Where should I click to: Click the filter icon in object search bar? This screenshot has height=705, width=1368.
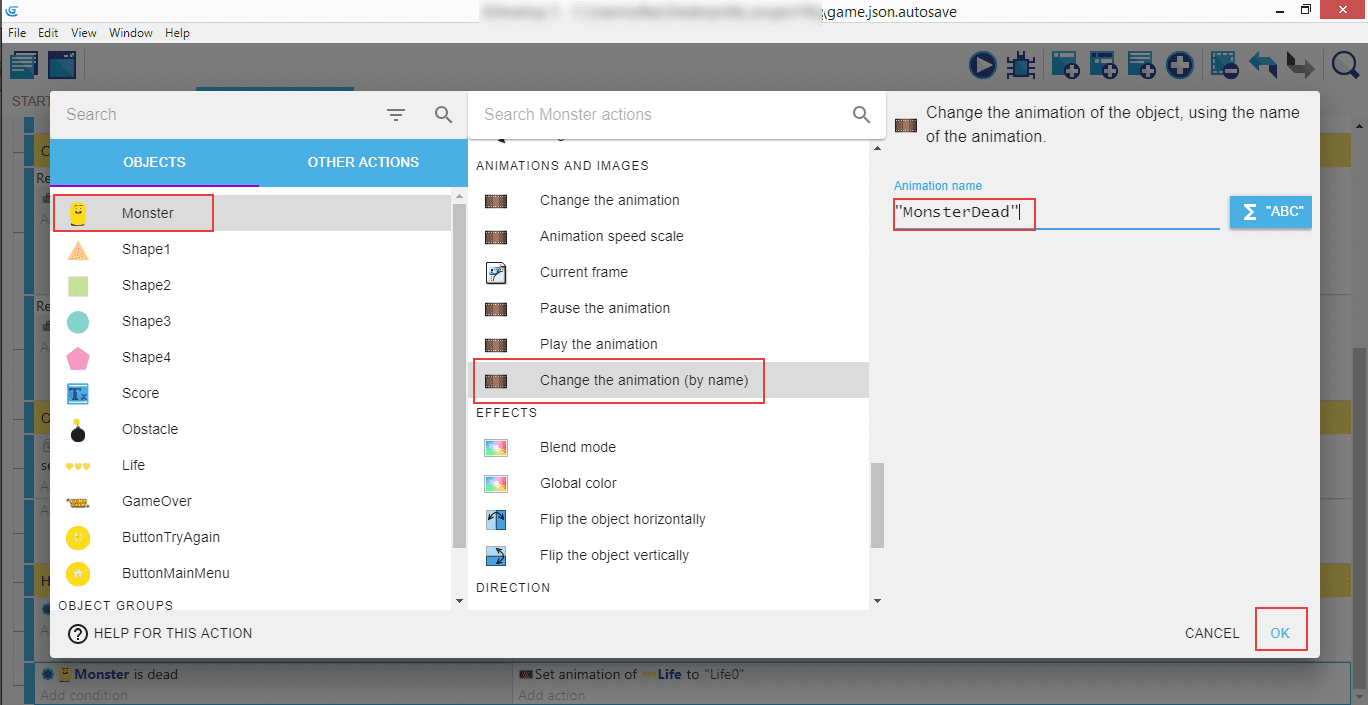[x=396, y=115]
